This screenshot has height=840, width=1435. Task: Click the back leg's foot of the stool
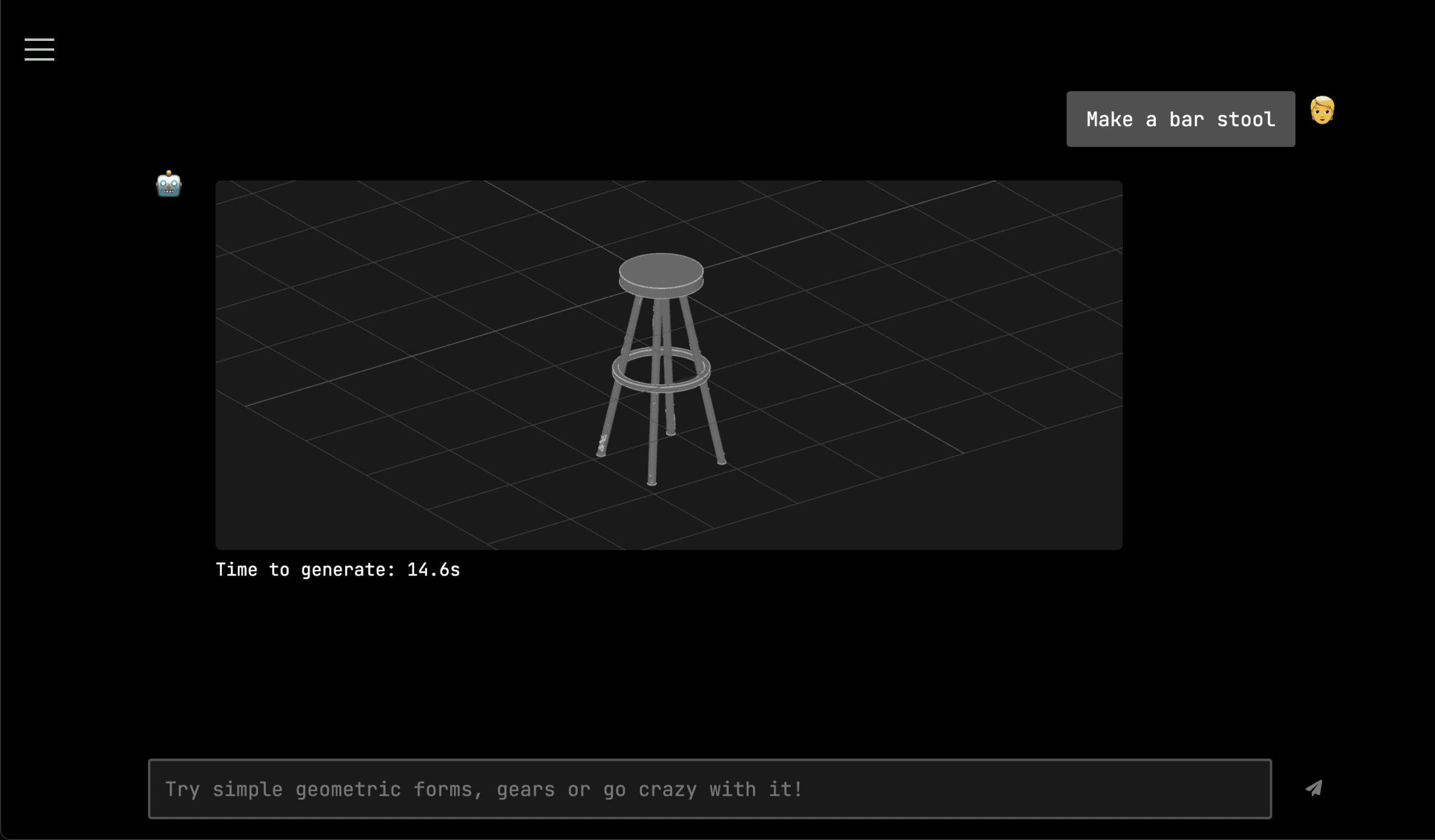pyautogui.click(x=671, y=431)
